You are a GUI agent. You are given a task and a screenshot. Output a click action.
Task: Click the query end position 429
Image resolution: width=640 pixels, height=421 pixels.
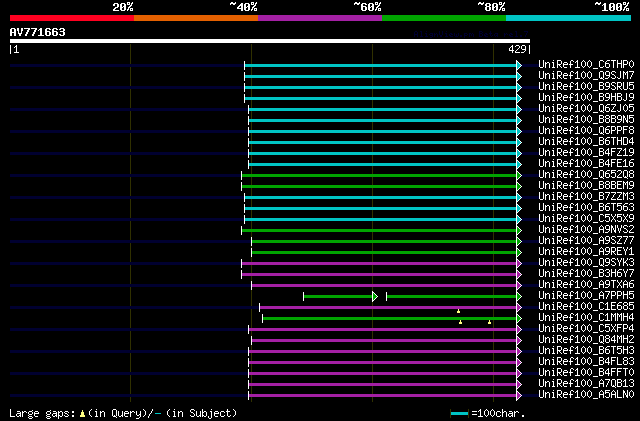click(x=517, y=49)
